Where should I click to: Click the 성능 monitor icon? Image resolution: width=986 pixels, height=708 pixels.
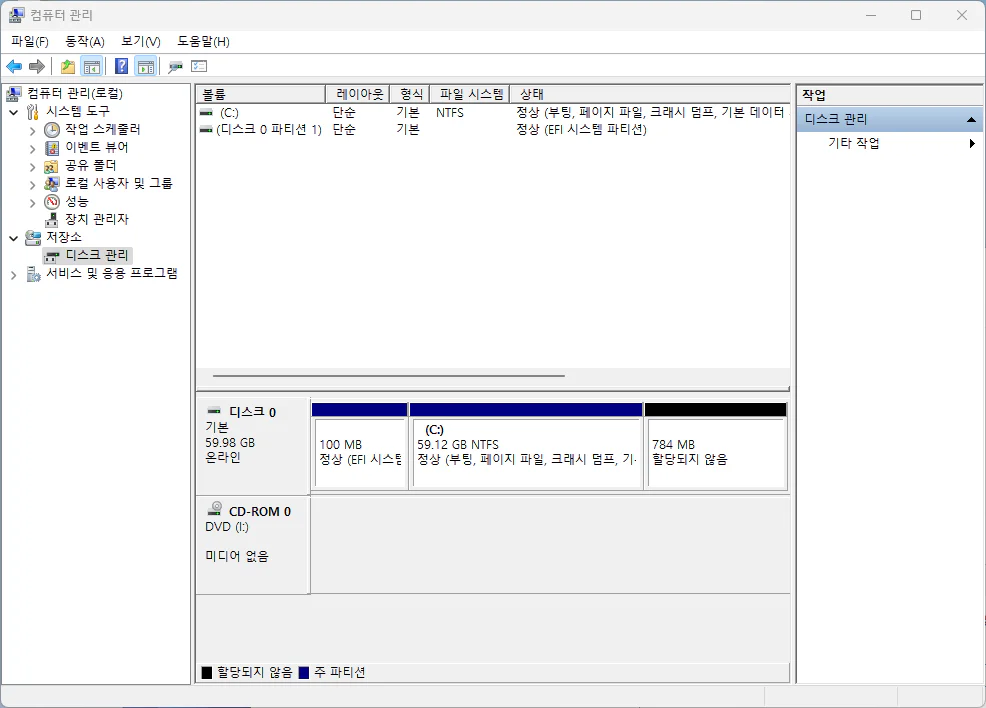52,202
